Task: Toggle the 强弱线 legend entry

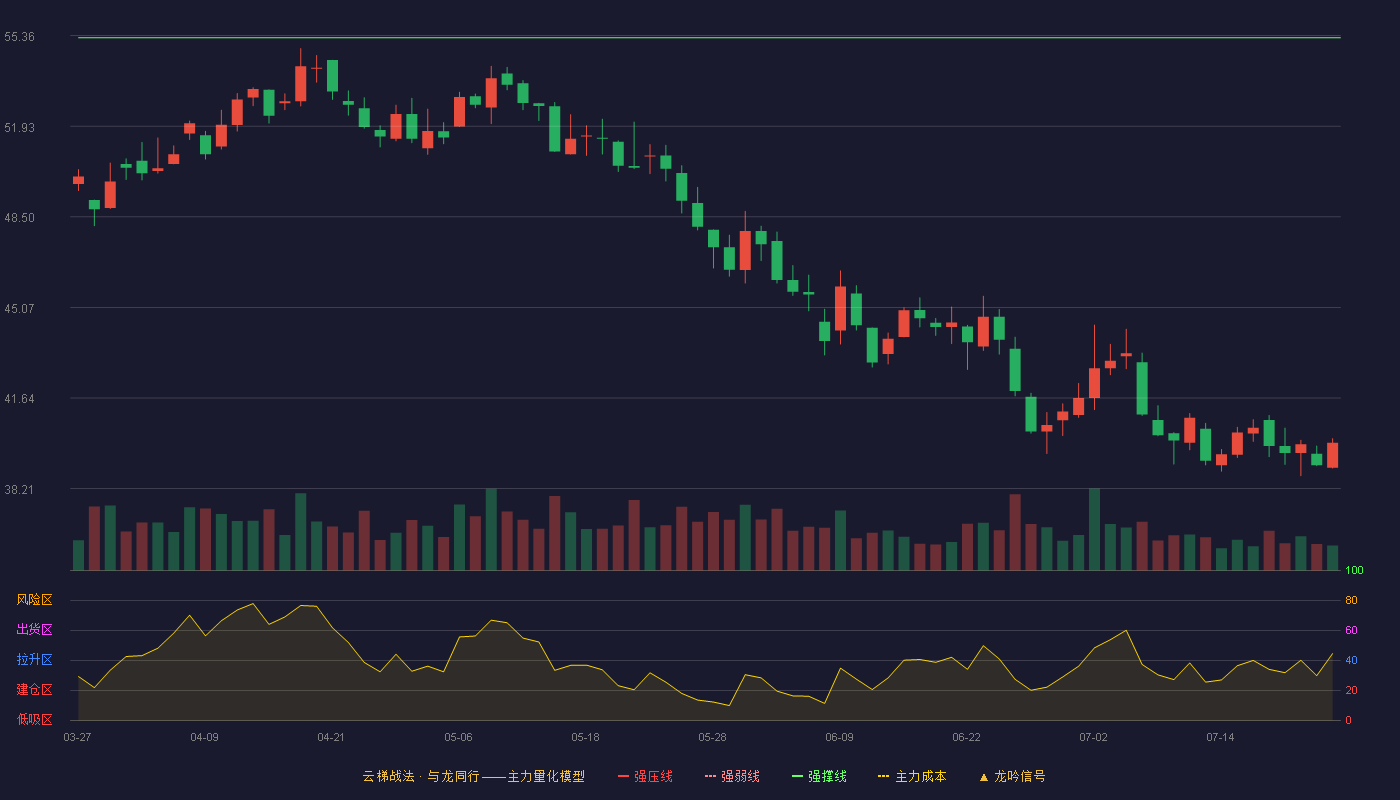Action: pyautogui.click(x=732, y=776)
